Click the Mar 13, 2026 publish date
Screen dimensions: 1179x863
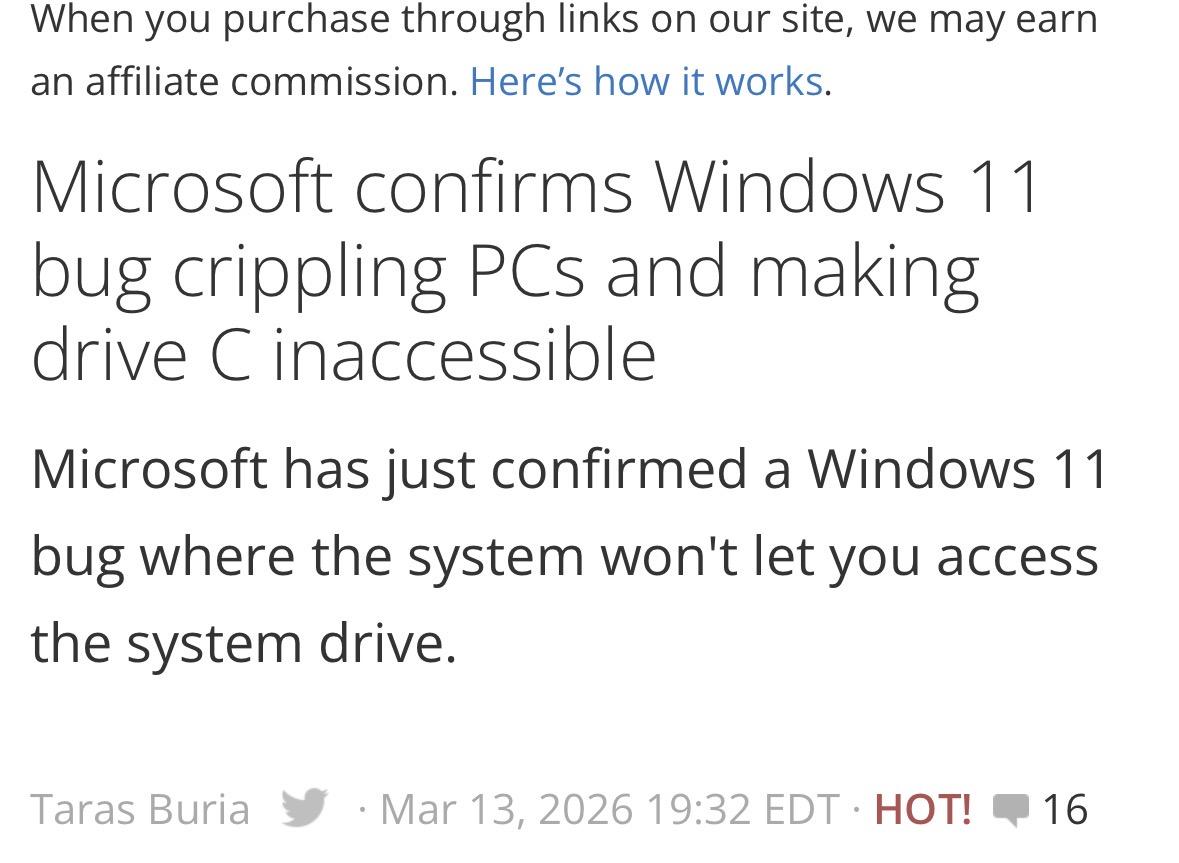[507, 808]
